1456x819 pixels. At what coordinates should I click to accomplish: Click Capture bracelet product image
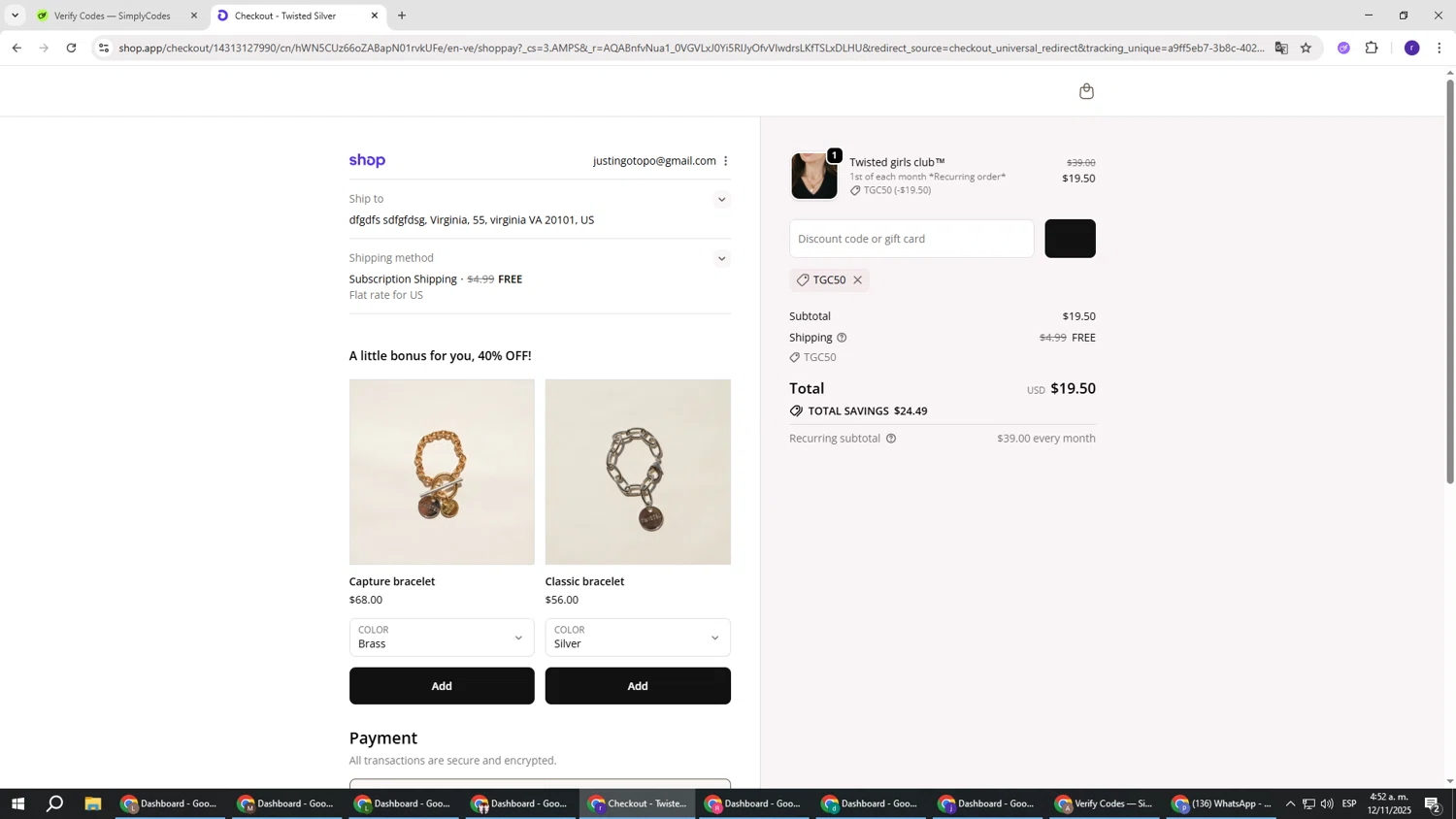pos(442,472)
